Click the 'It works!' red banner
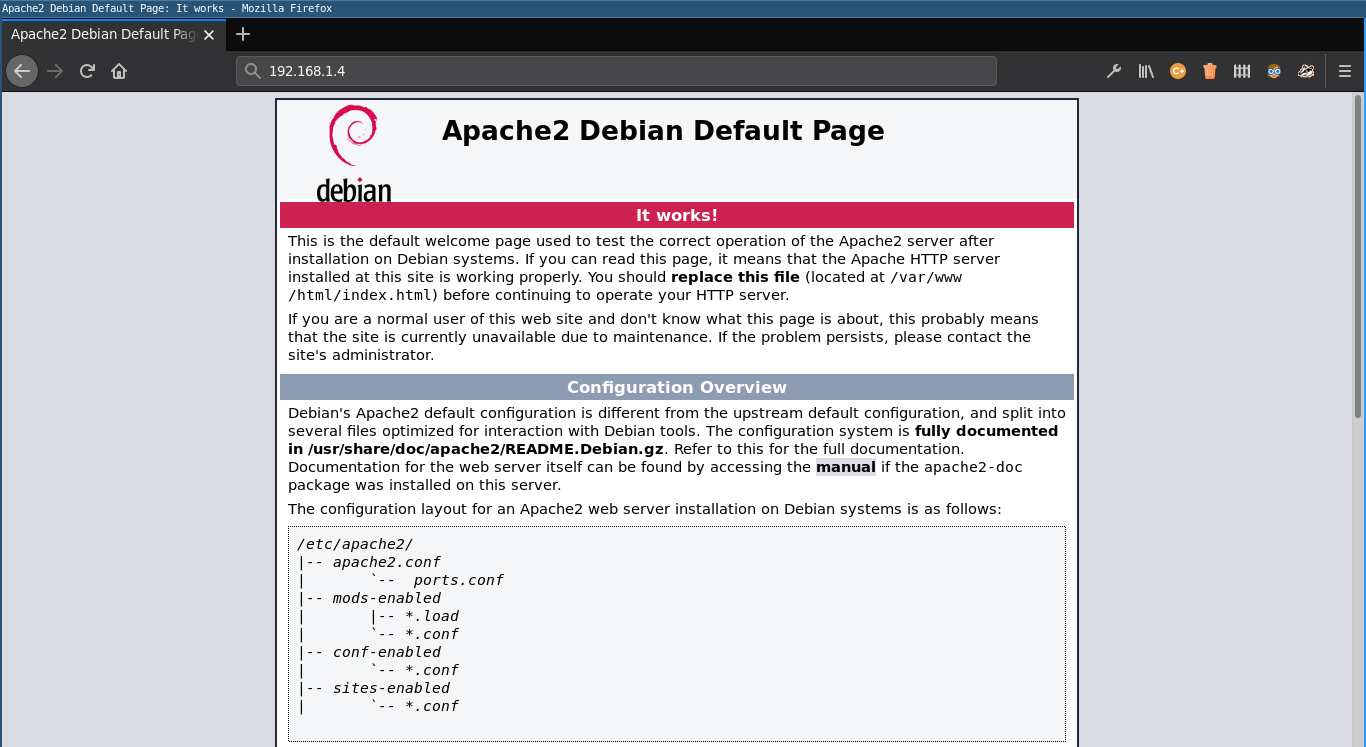The width and height of the screenshot is (1366, 747). click(x=677, y=215)
